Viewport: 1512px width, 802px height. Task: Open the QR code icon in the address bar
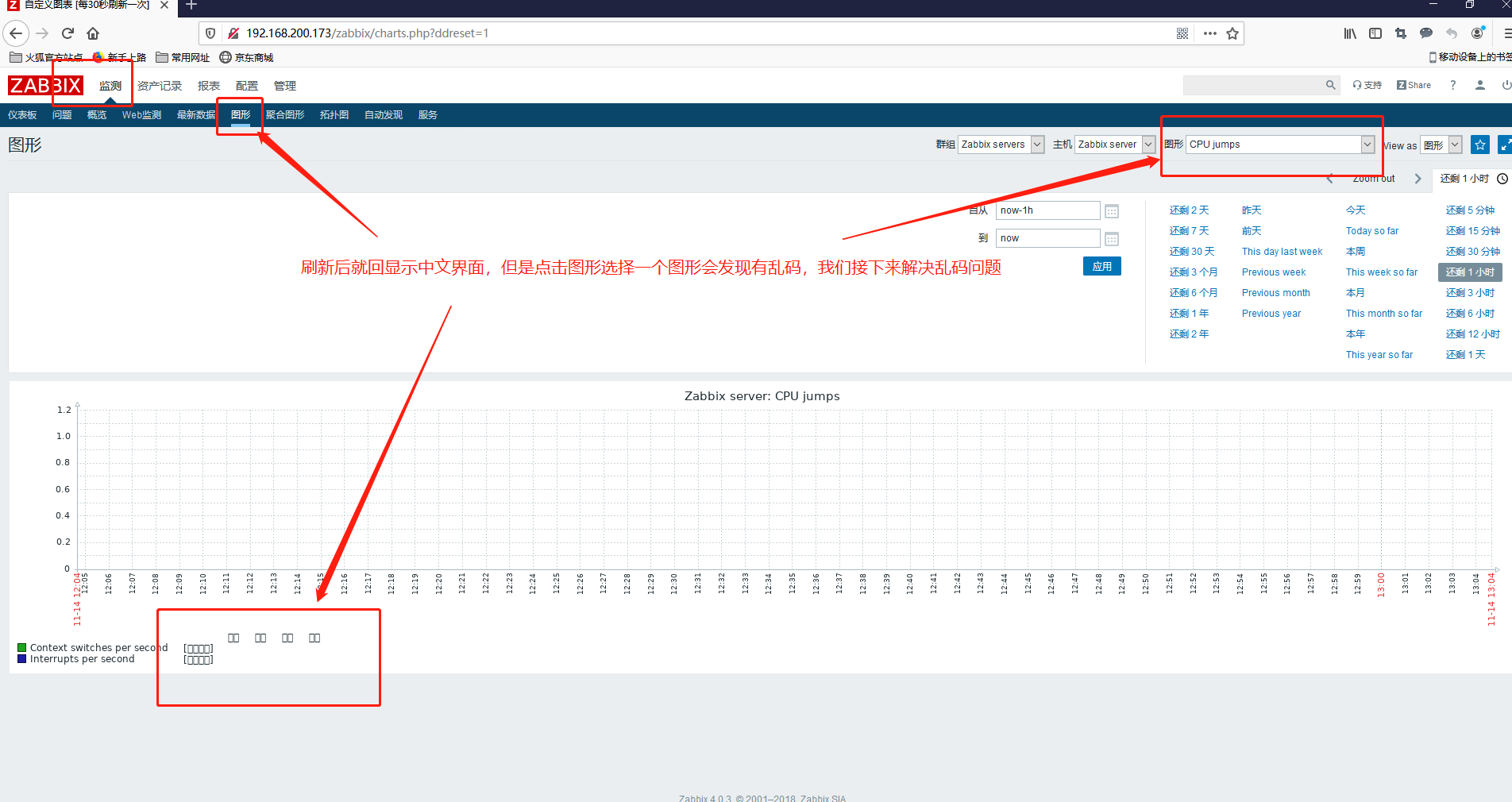point(1182,33)
